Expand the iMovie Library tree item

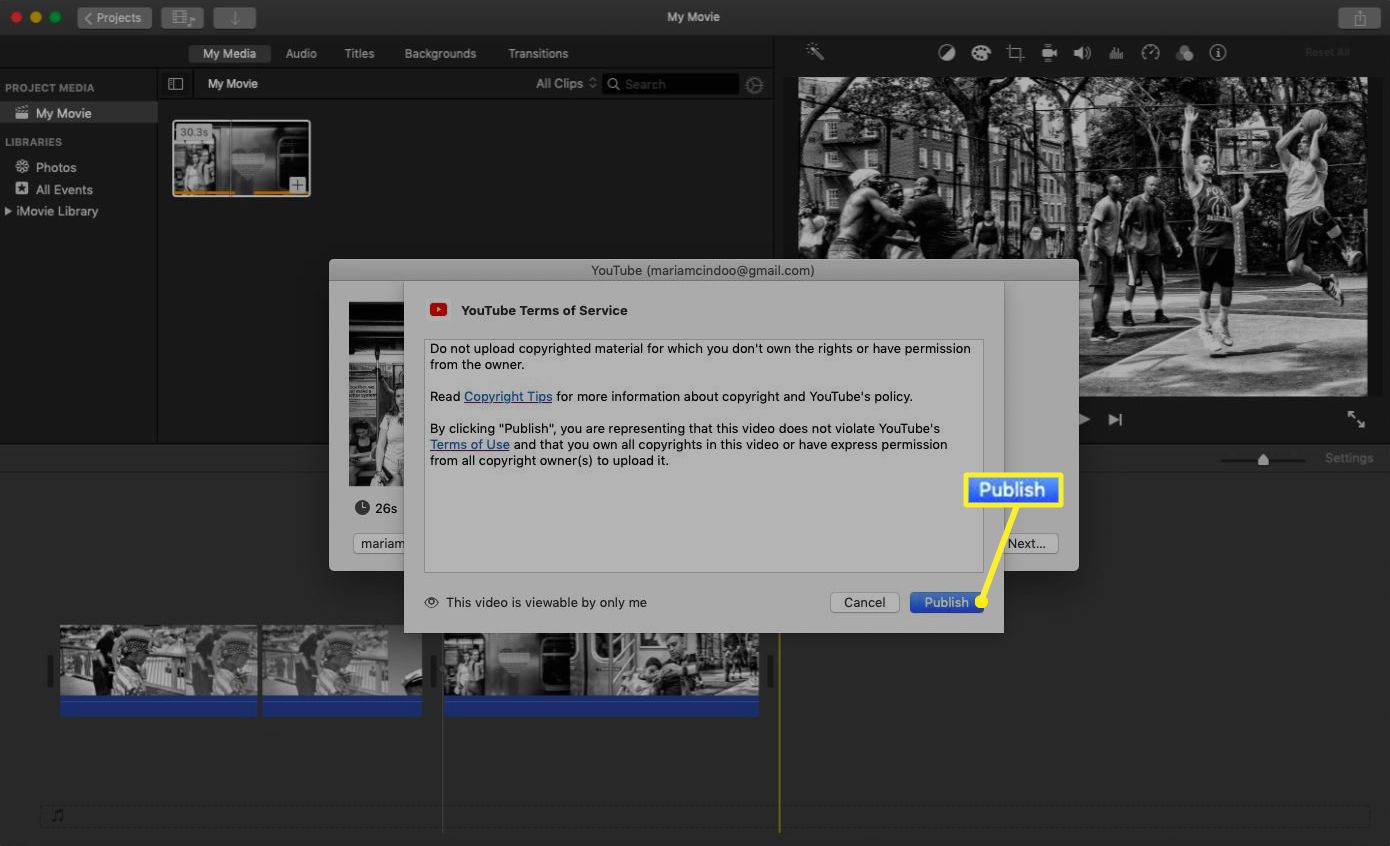click(9, 211)
